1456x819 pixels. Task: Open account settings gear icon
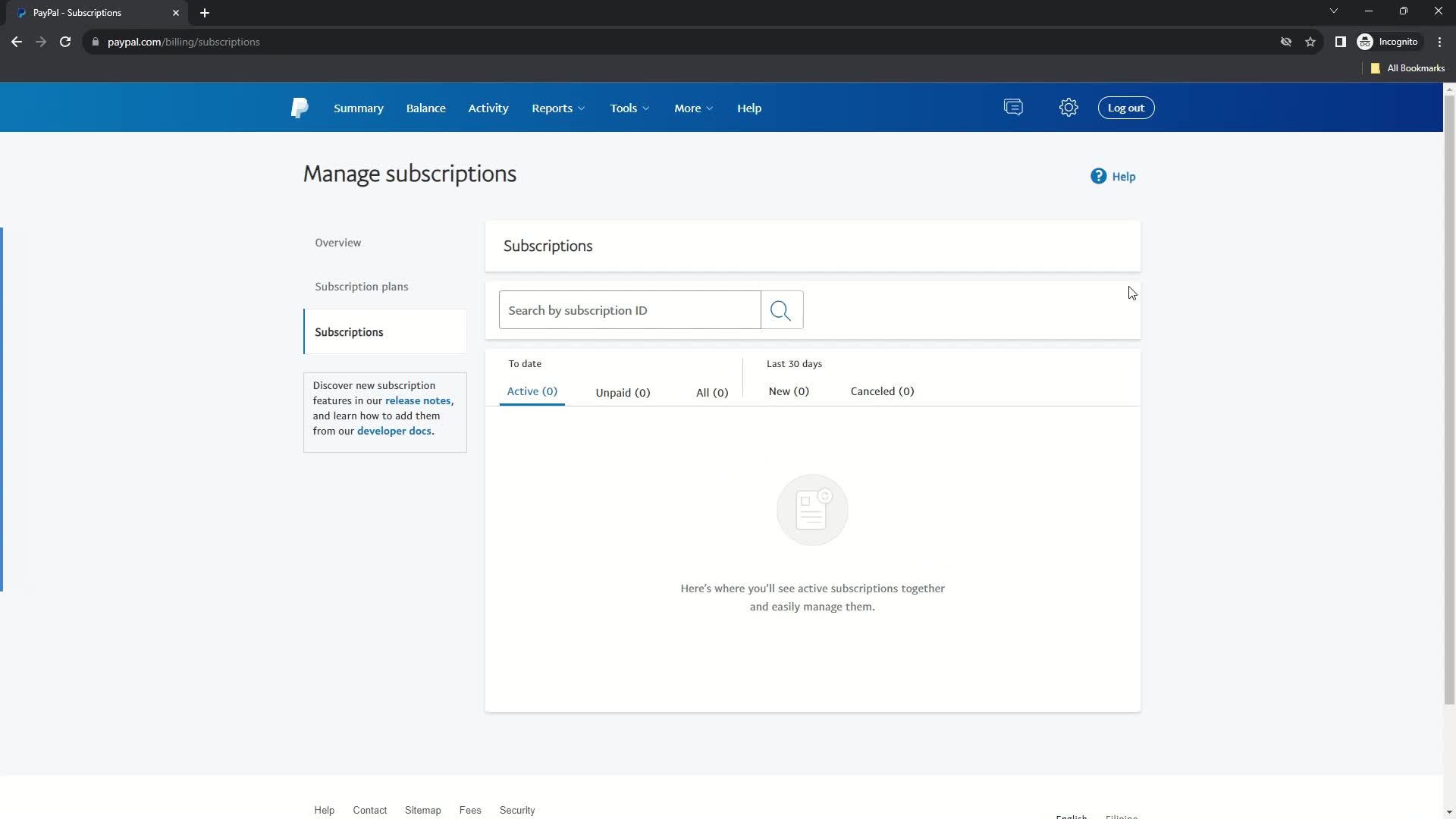coord(1068,108)
